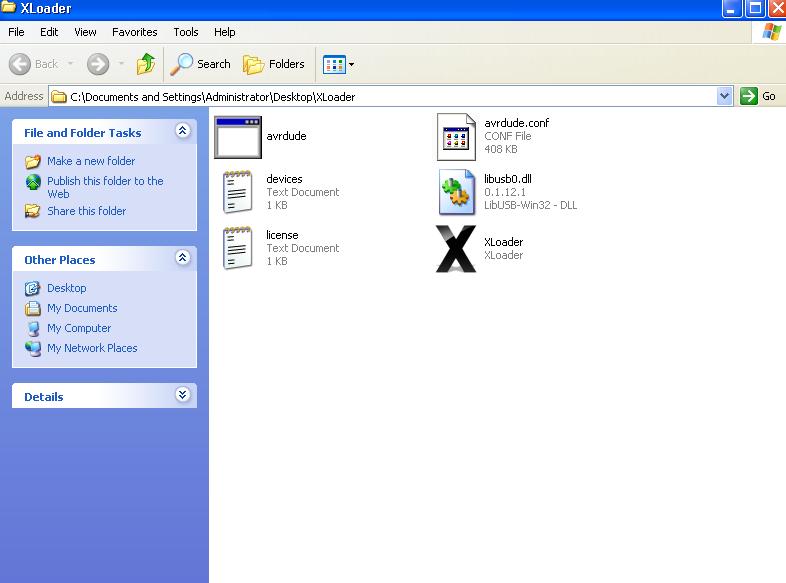This screenshot has height=583, width=786.
Task: Select the avrdude file name label
Action: (286, 136)
